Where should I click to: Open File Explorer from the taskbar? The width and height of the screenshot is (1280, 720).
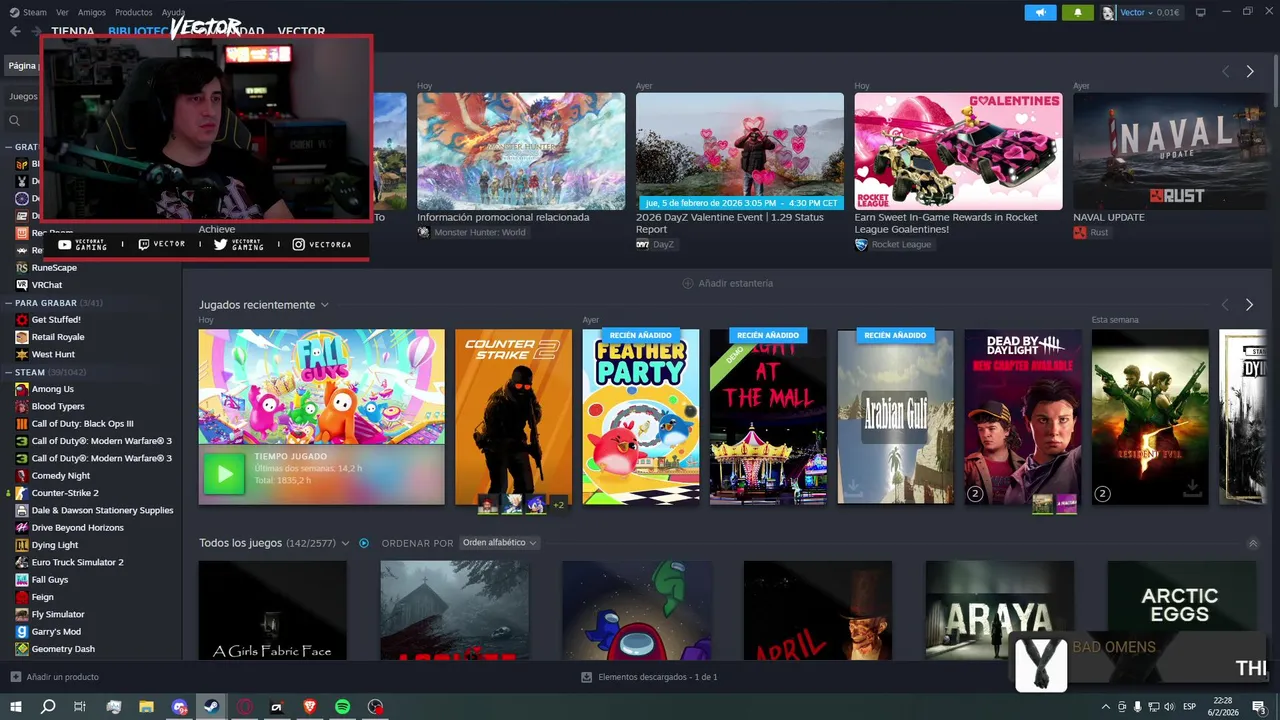146,706
